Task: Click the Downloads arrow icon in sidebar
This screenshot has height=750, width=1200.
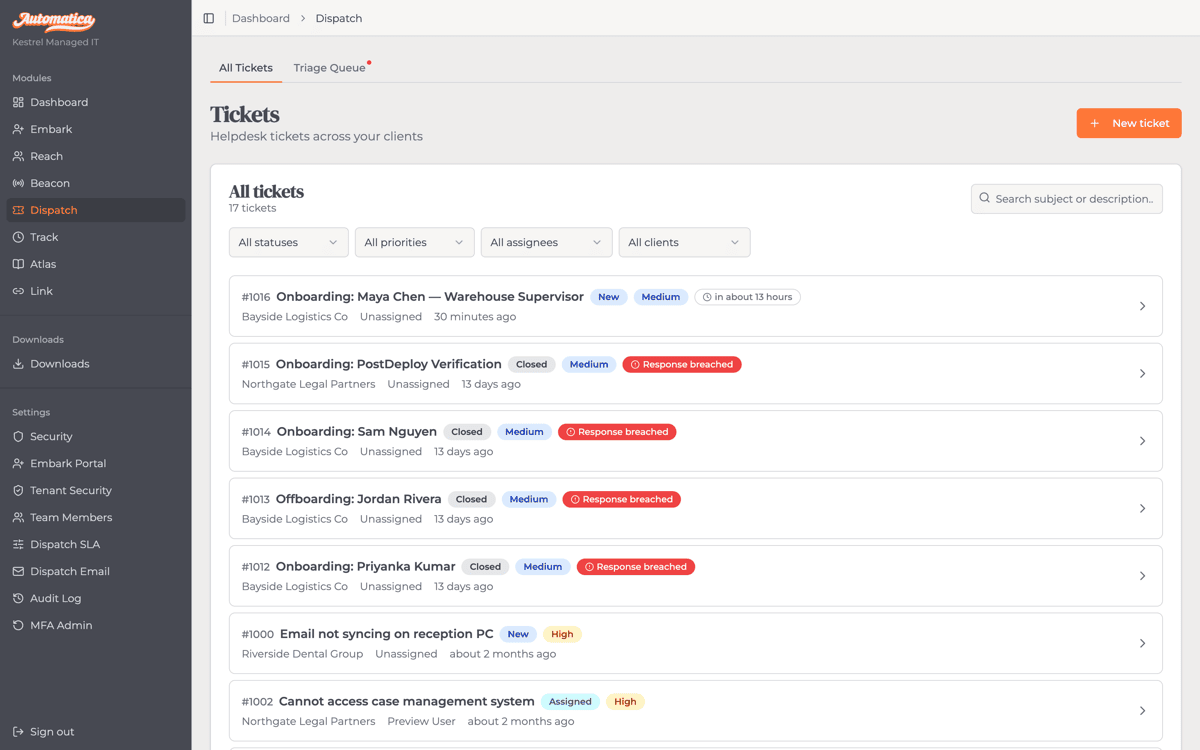Action: [x=18, y=364]
